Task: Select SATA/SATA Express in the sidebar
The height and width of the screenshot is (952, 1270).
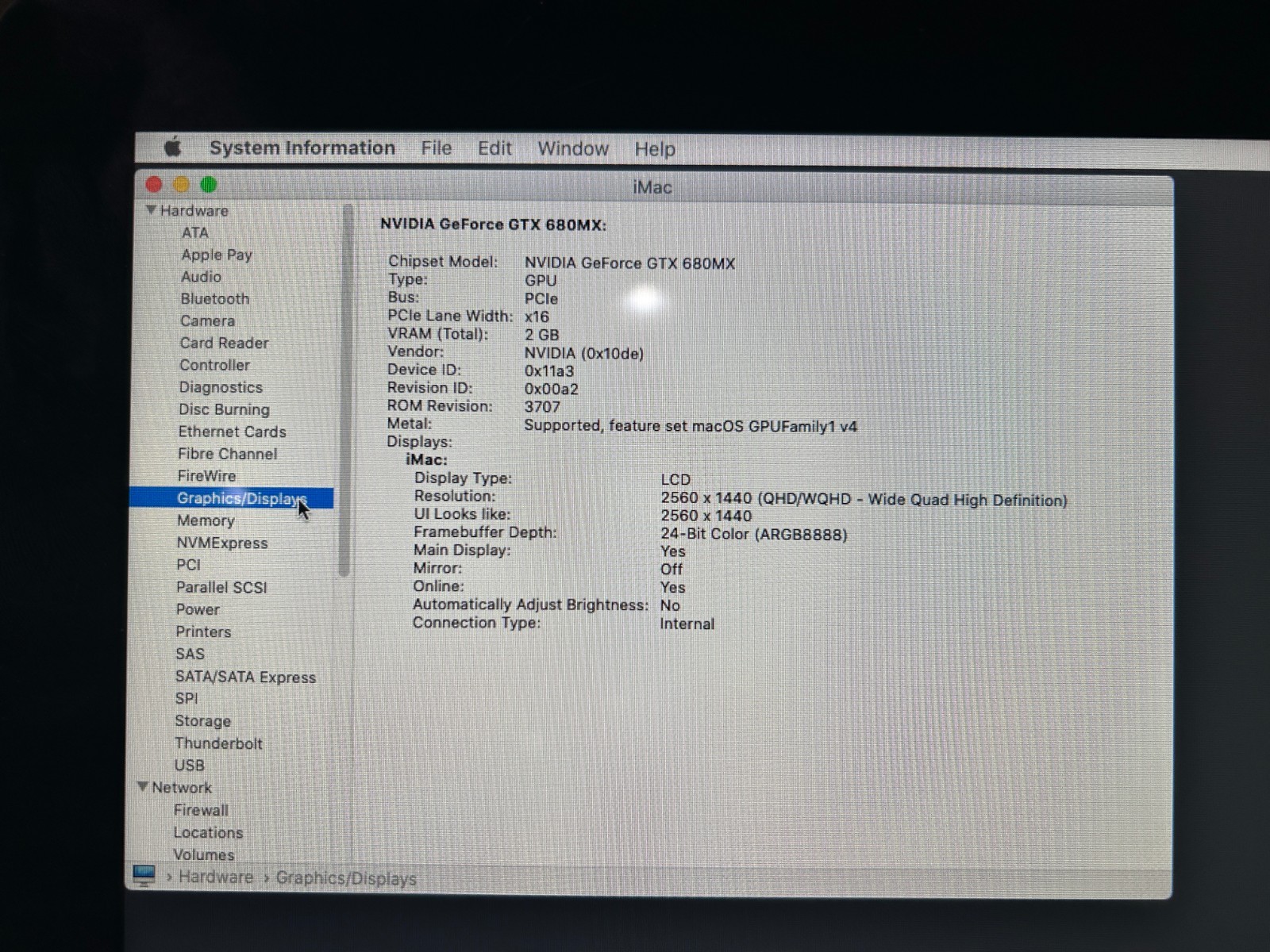Action: pos(245,678)
